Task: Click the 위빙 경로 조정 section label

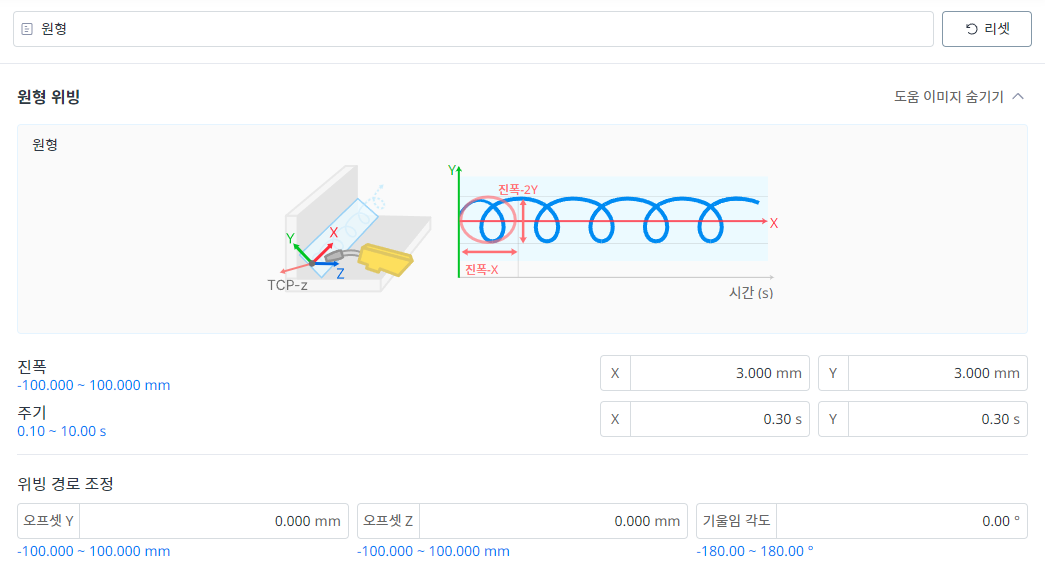Action: (x=65, y=484)
